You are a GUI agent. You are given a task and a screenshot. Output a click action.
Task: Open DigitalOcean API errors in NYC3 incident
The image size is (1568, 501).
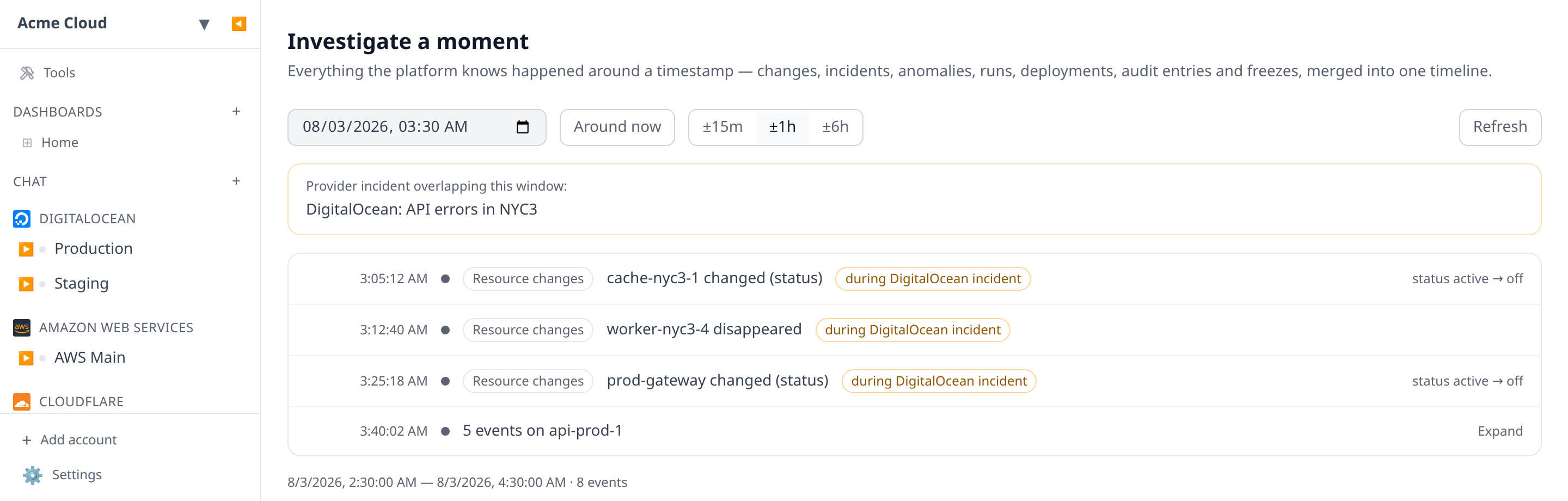(421, 210)
